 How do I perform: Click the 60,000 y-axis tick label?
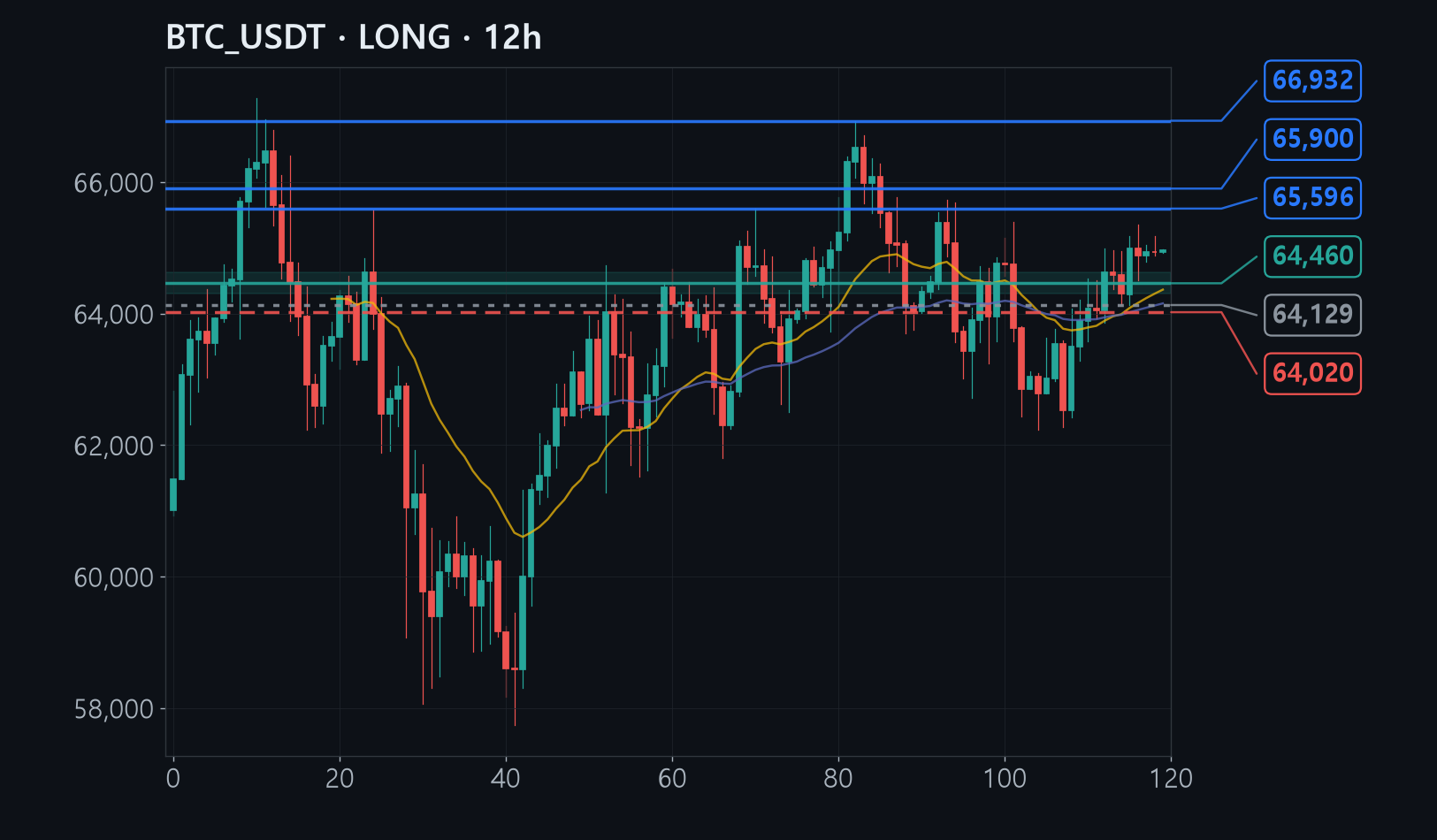[x=114, y=577]
